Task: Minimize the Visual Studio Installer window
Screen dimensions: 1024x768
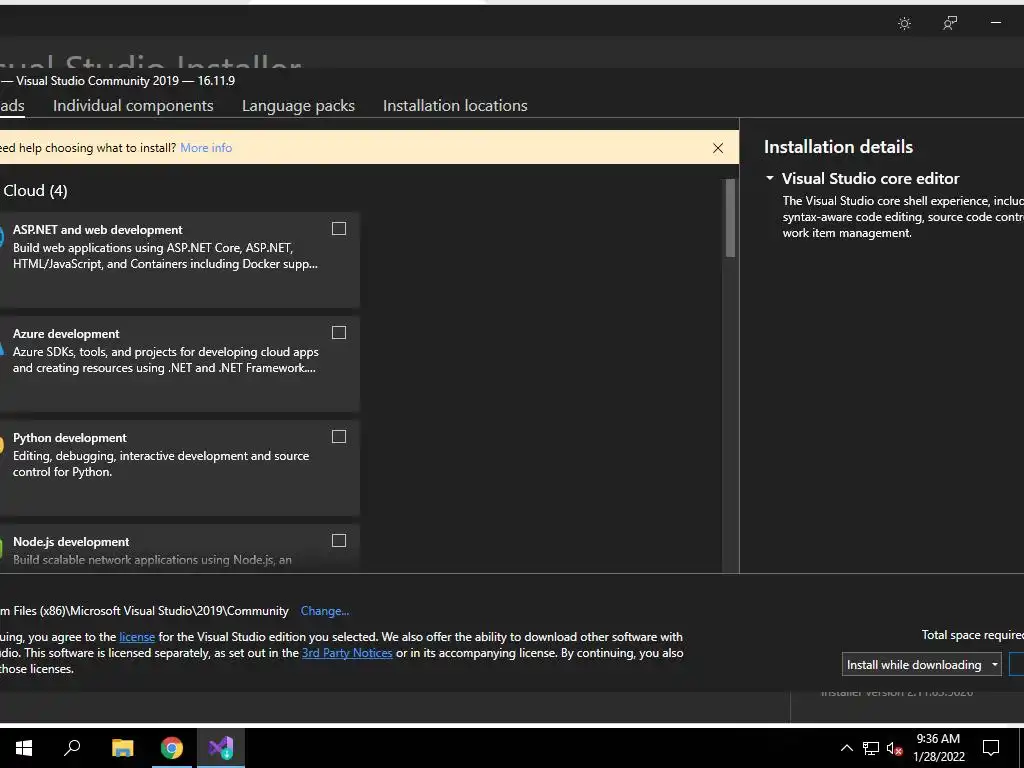Action: tap(995, 23)
